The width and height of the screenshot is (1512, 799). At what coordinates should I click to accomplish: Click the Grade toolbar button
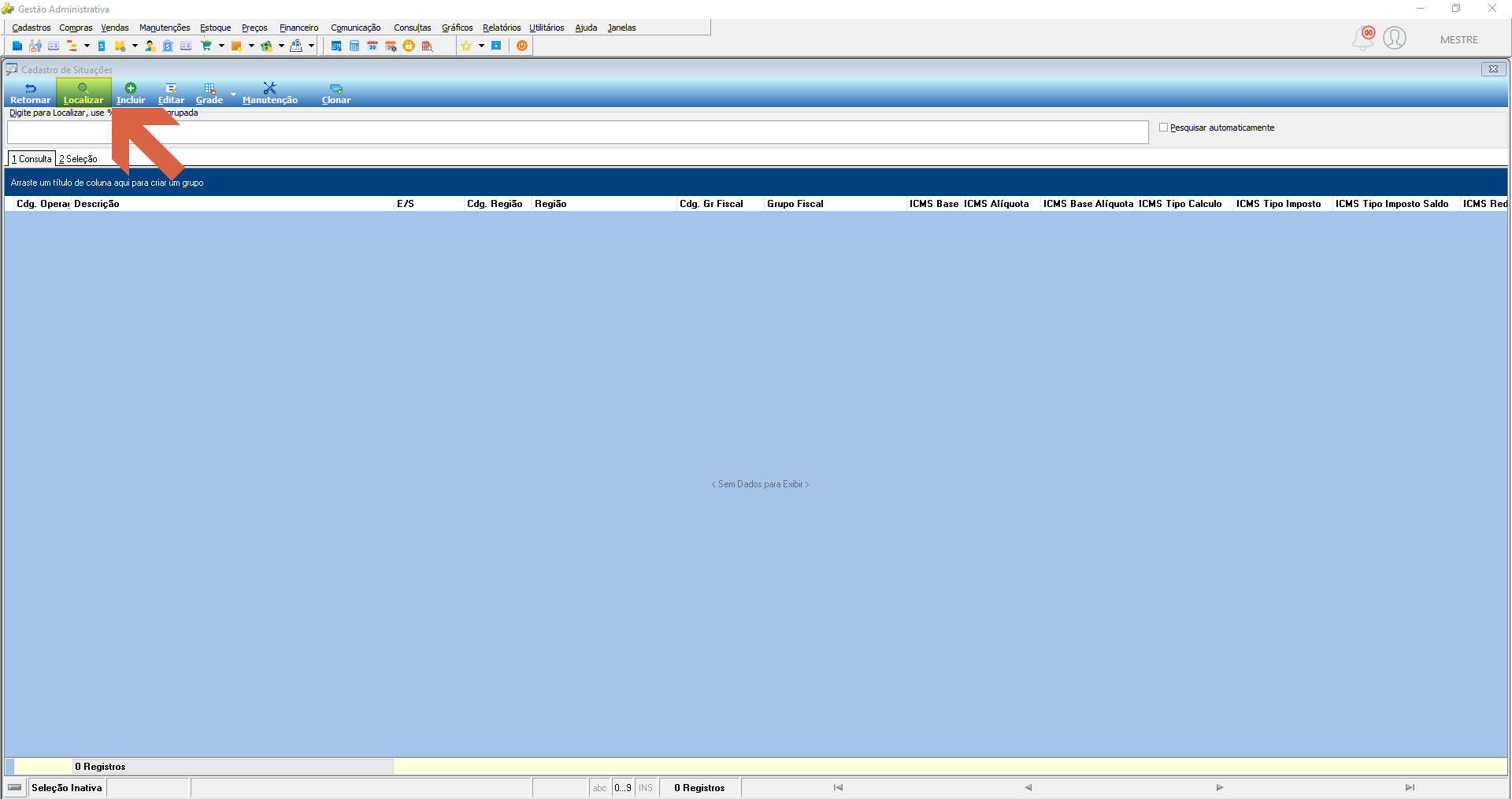209,94
